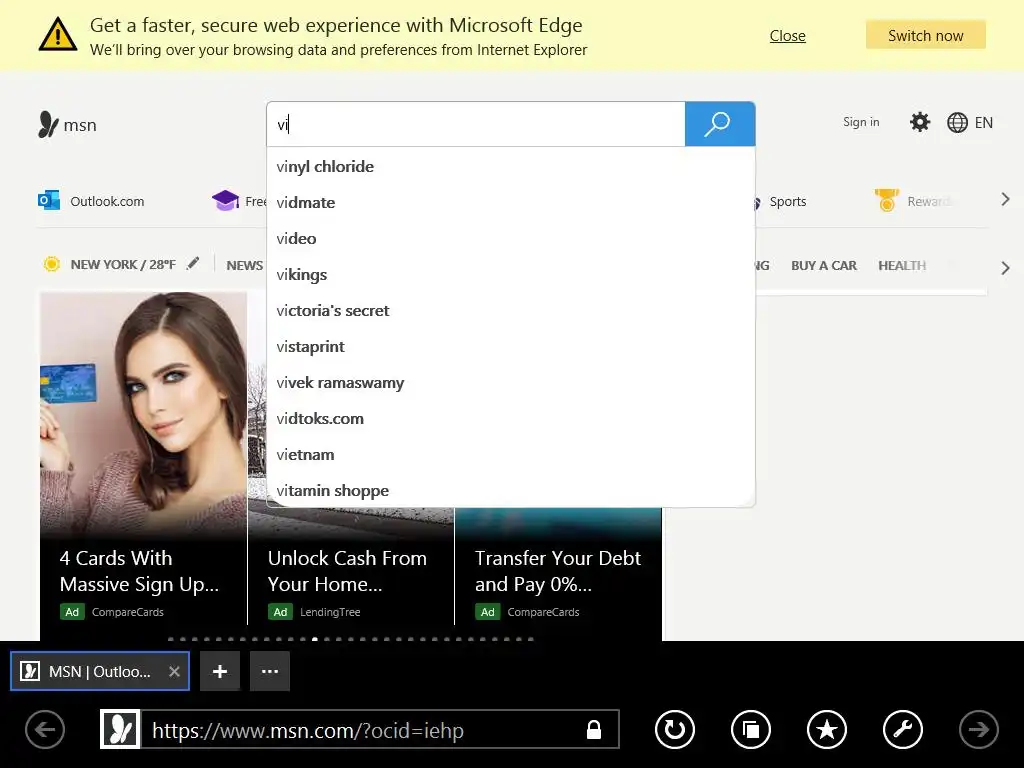The height and width of the screenshot is (768, 1024).
Task: Choose the 'vidtoks.com' suggestion
Action: coord(511,419)
